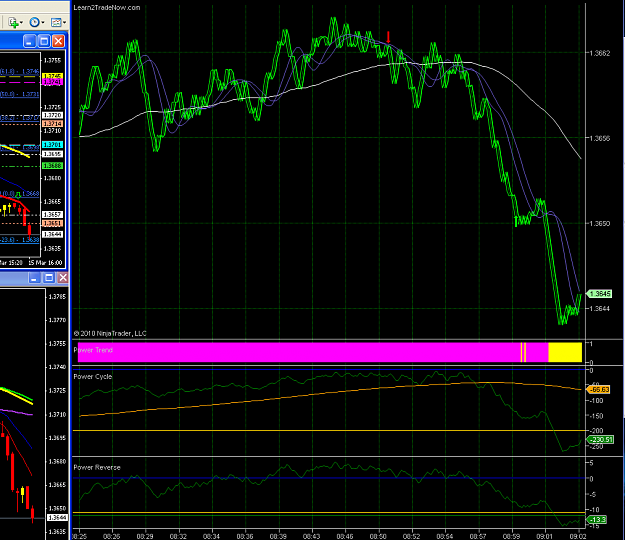Click the Power Trend panel label
Image resolution: width=625 pixels, height=540 pixels.
(x=93, y=350)
